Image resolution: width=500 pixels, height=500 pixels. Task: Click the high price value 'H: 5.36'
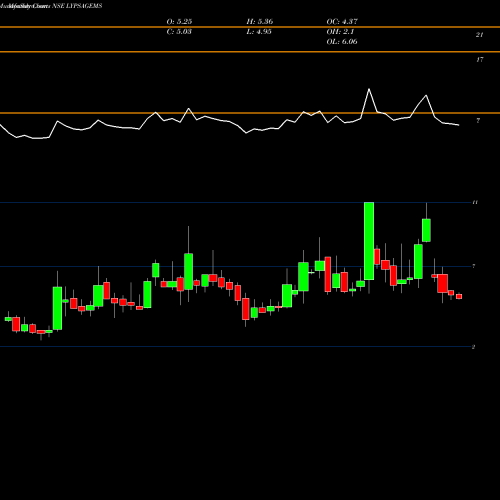[x=260, y=22]
